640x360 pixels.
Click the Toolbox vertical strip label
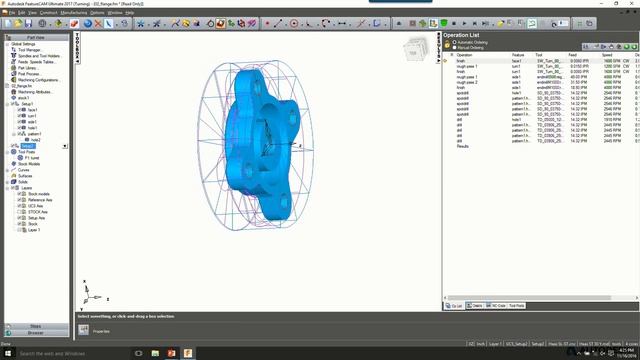point(78,48)
